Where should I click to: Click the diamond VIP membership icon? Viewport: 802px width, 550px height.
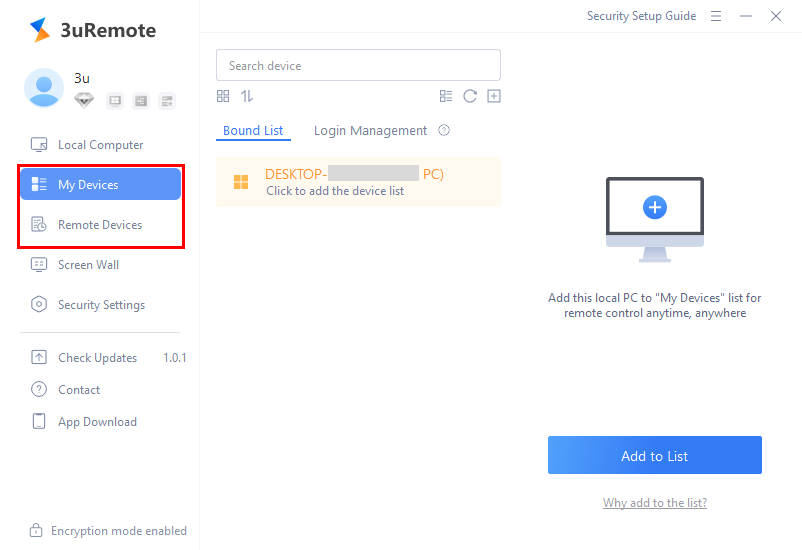tap(84, 100)
